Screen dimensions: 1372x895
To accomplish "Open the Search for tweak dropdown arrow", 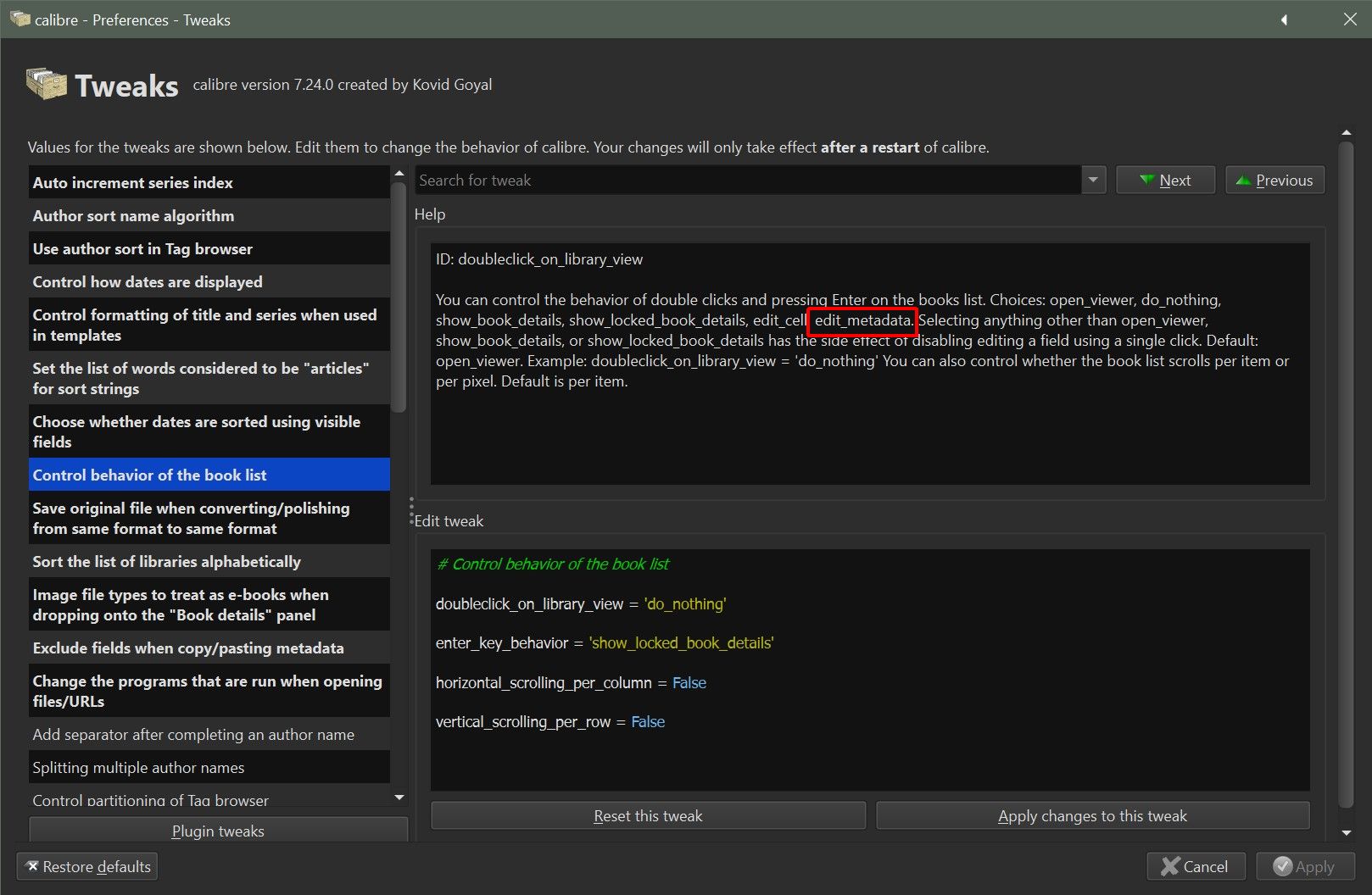I will click(x=1093, y=180).
